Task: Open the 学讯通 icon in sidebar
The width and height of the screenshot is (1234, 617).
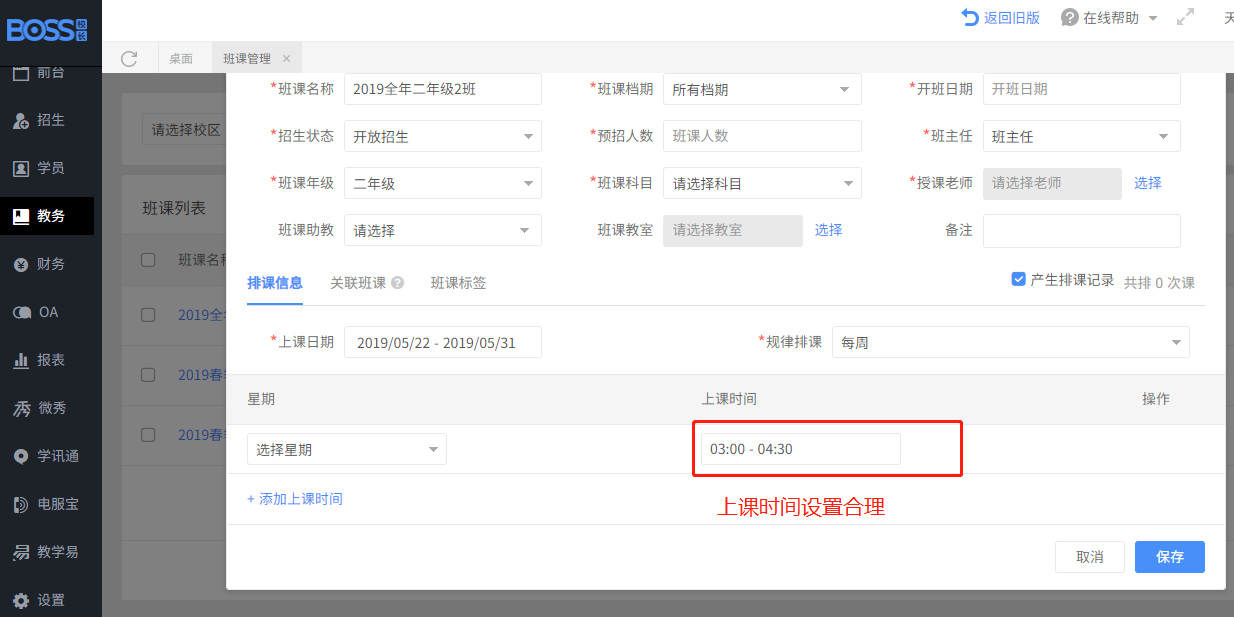Action: [x=20, y=456]
